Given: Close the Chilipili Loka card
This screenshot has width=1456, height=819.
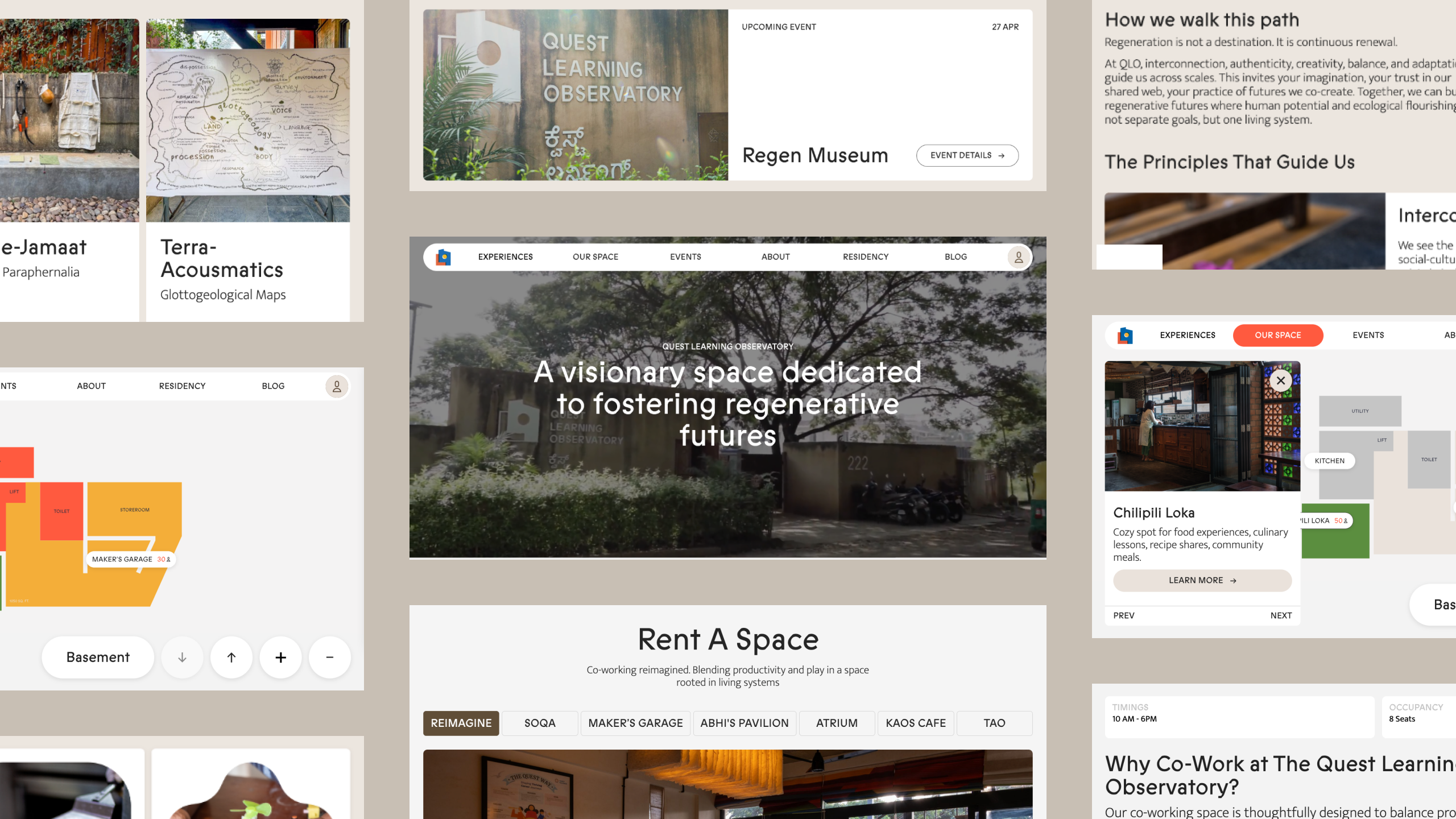Looking at the screenshot, I should pos(1281,380).
